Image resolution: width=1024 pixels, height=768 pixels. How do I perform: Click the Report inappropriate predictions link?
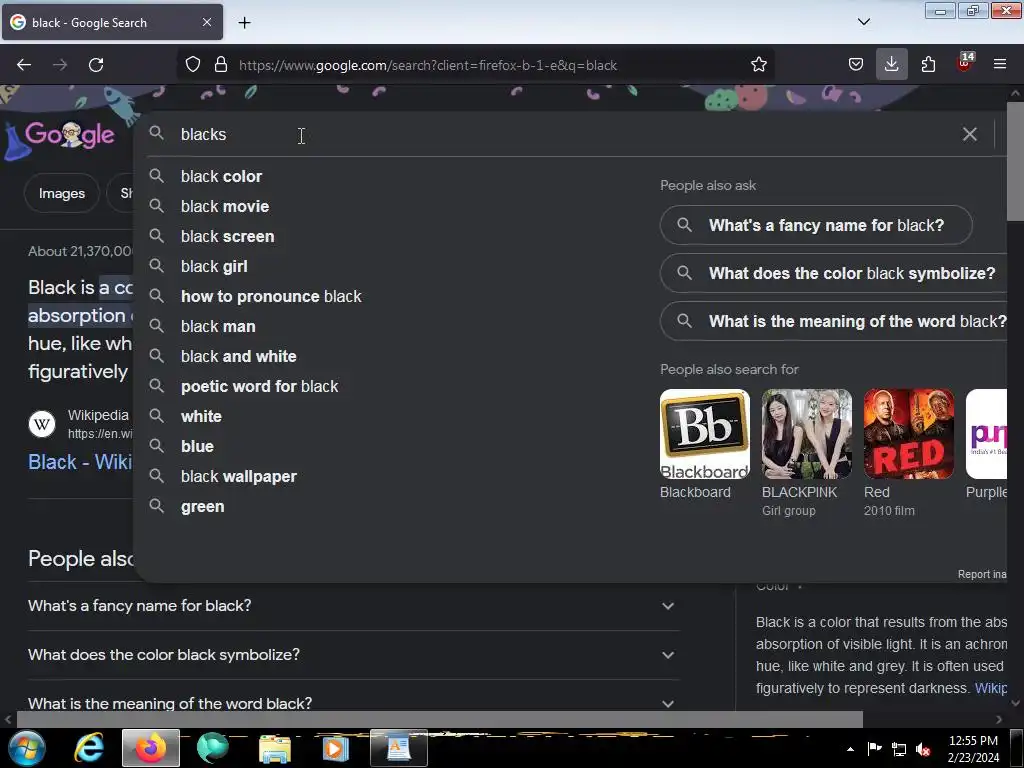tap(982, 574)
